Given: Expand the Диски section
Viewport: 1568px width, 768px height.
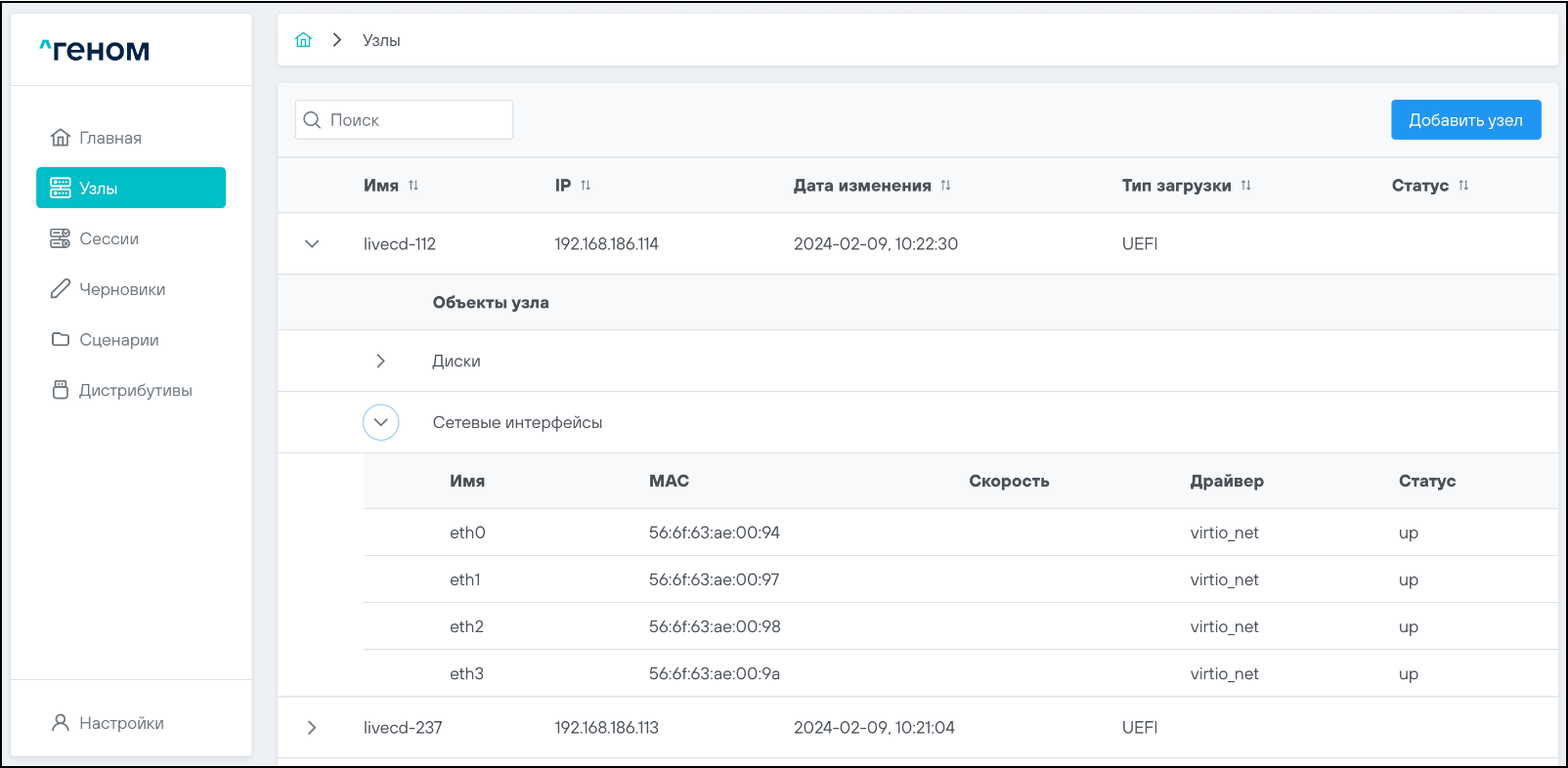Looking at the screenshot, I should coord(380,362).
